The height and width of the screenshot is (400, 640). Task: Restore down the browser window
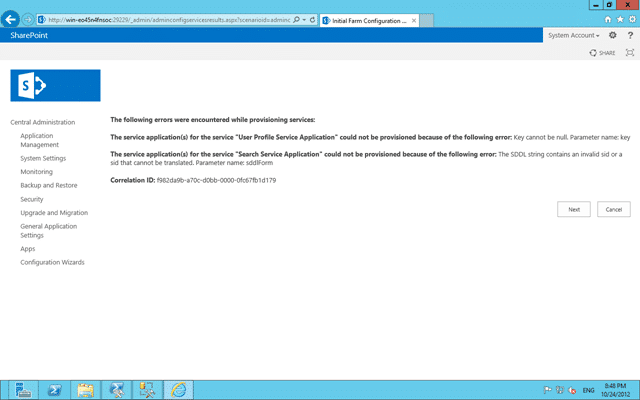pyautogui.click(x=609, y=5)
